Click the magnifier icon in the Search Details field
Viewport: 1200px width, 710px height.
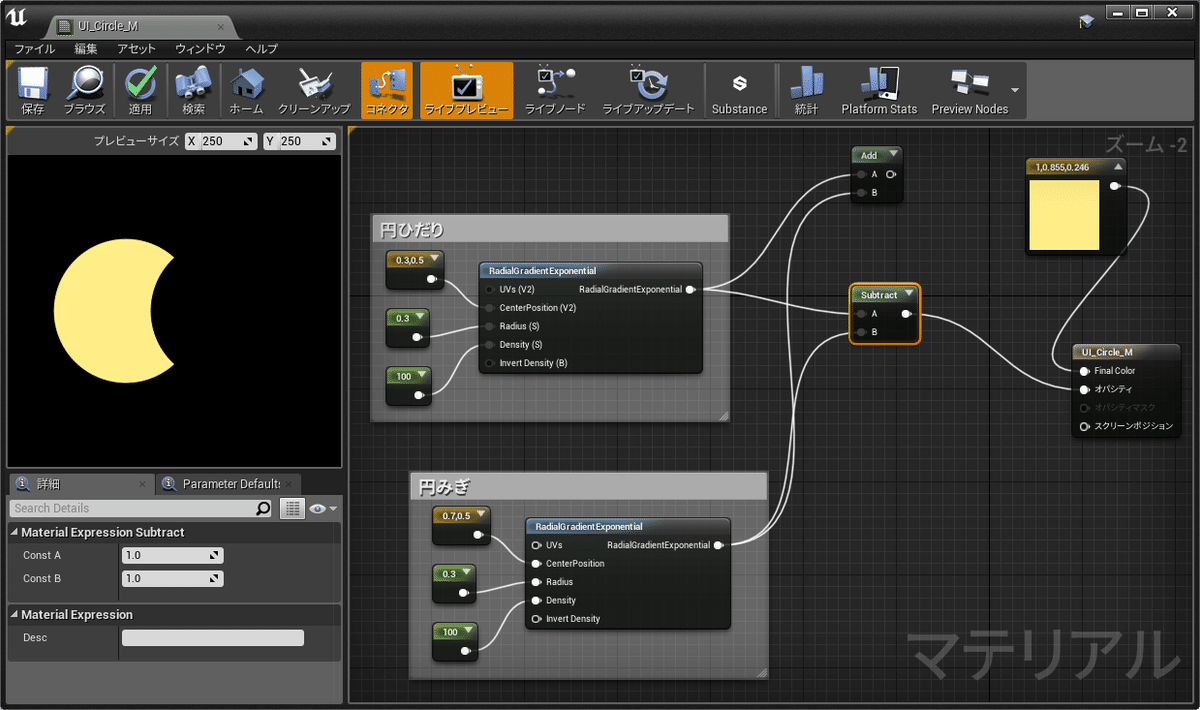[x=263, y=508]
